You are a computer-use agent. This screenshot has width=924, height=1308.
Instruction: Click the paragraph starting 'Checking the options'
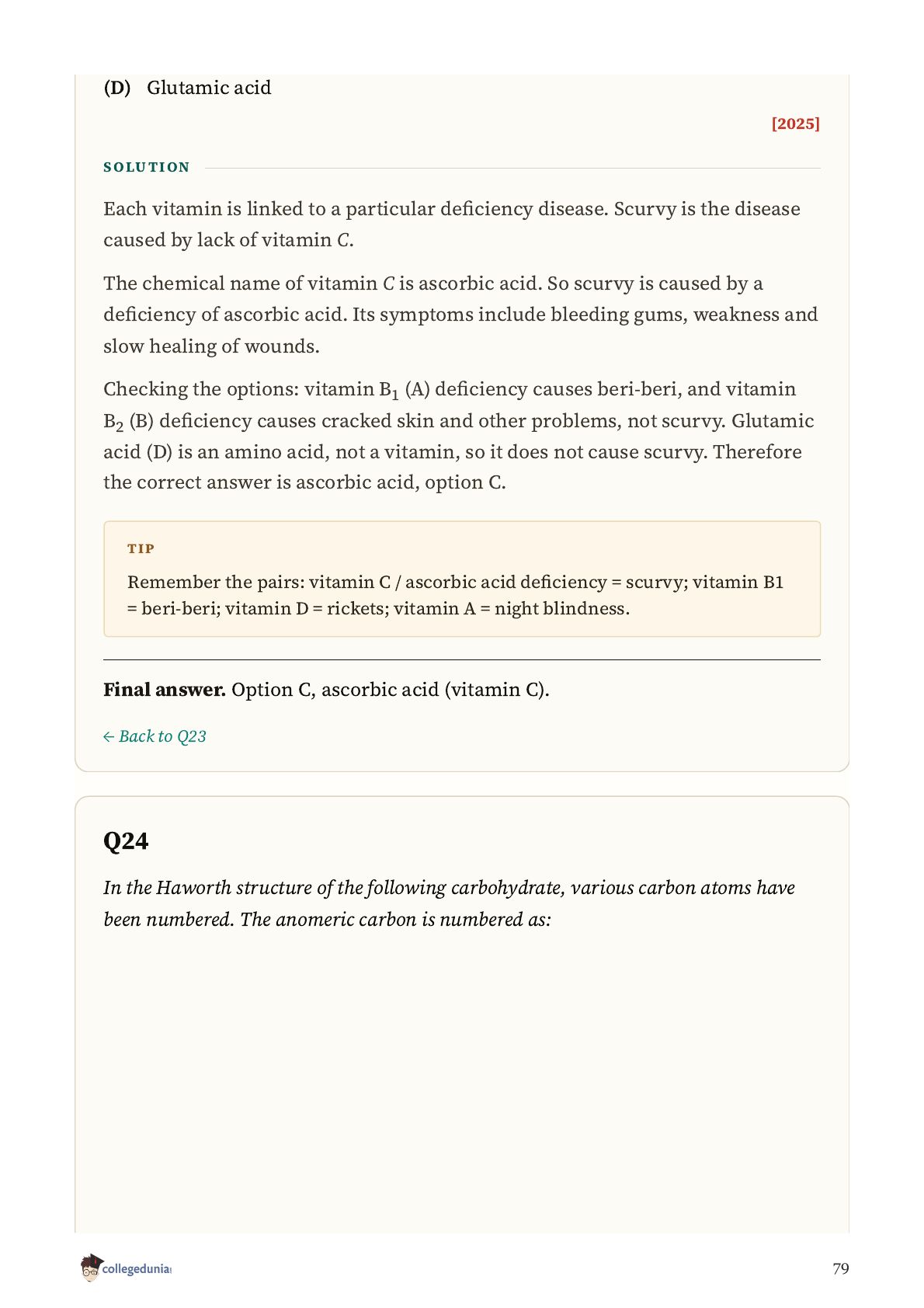click(x=460, y=436)
